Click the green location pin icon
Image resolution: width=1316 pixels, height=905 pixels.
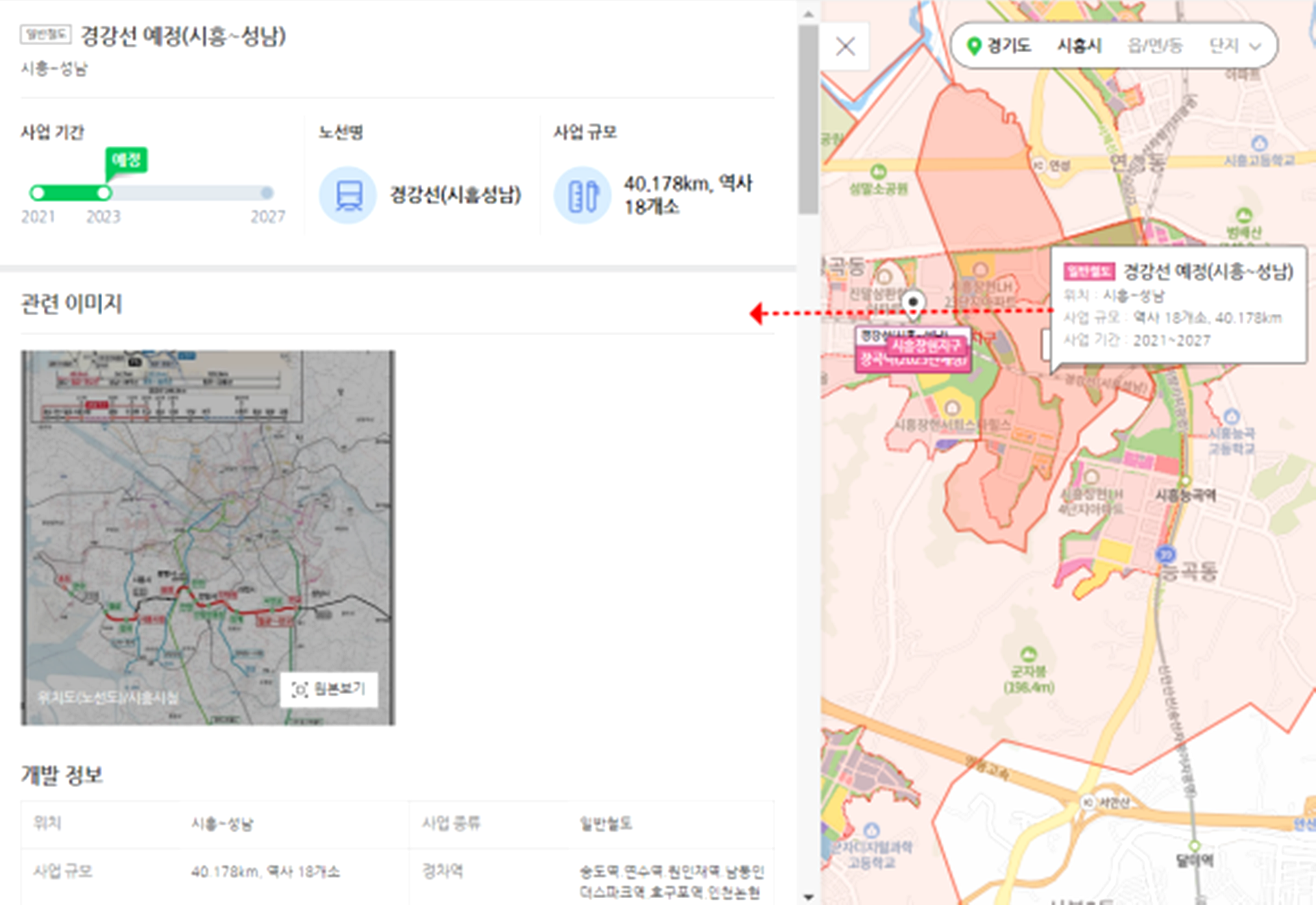[x=973, y=46]
